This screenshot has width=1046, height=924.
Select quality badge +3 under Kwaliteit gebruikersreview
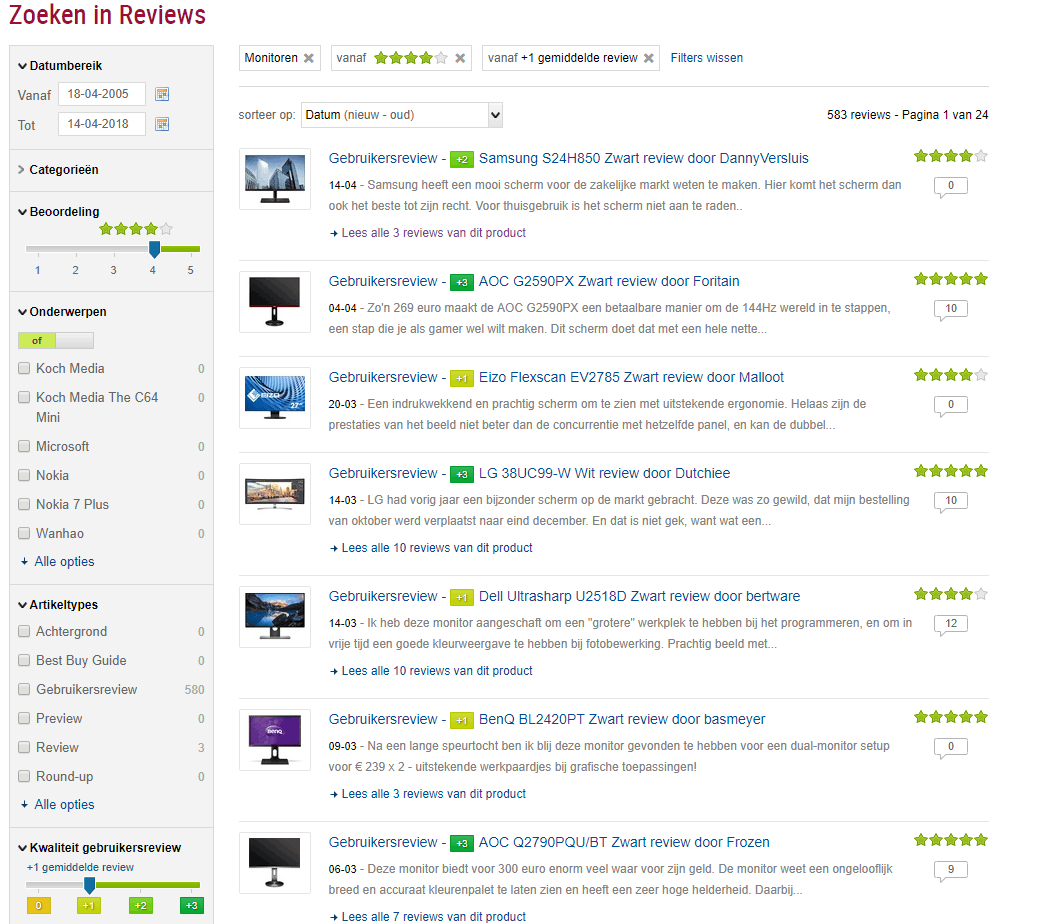(x=191, y=905)
